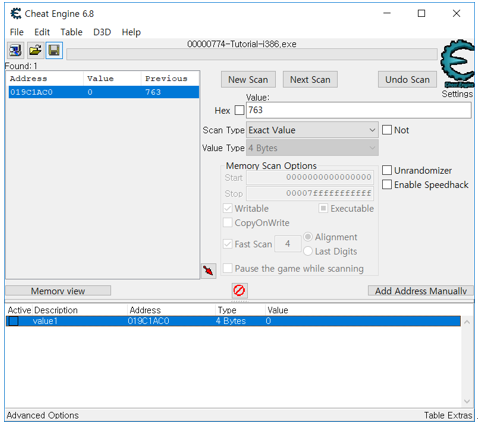Click the Next Scan button
The width and height of the screenshot is (478, 423).
310,80
